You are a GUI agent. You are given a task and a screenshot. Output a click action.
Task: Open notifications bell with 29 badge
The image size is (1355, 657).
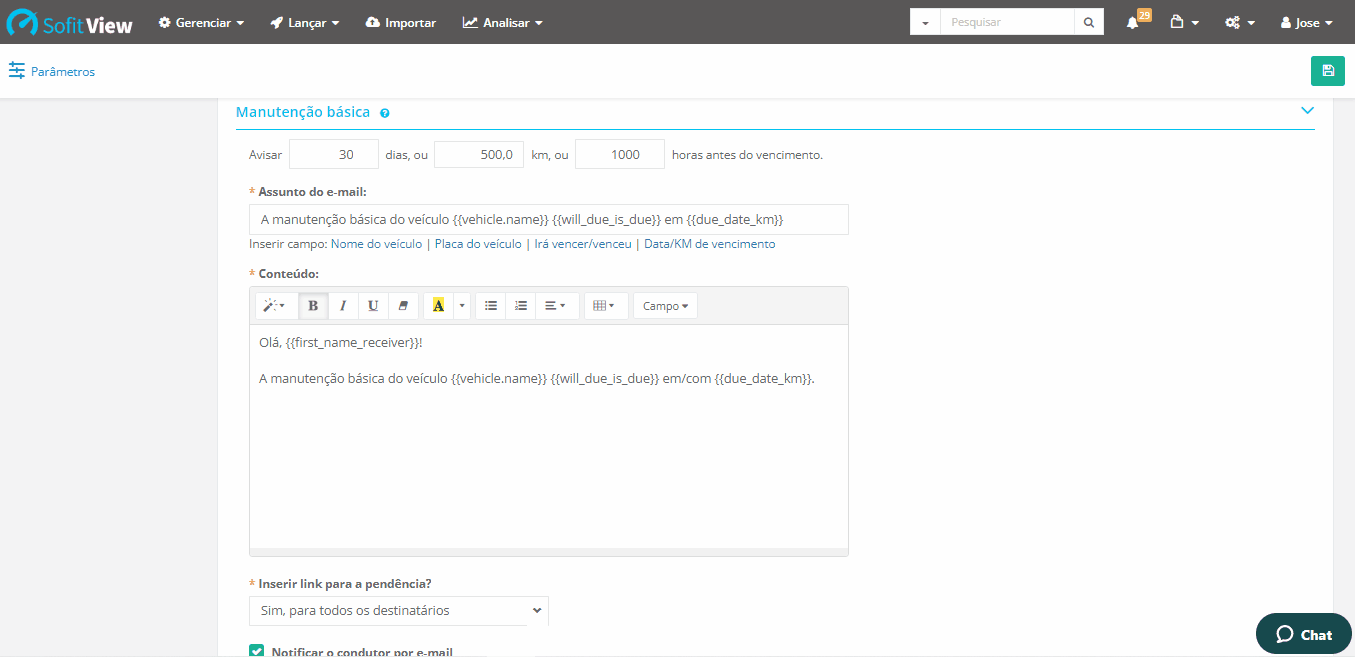tap(1138, 20)
